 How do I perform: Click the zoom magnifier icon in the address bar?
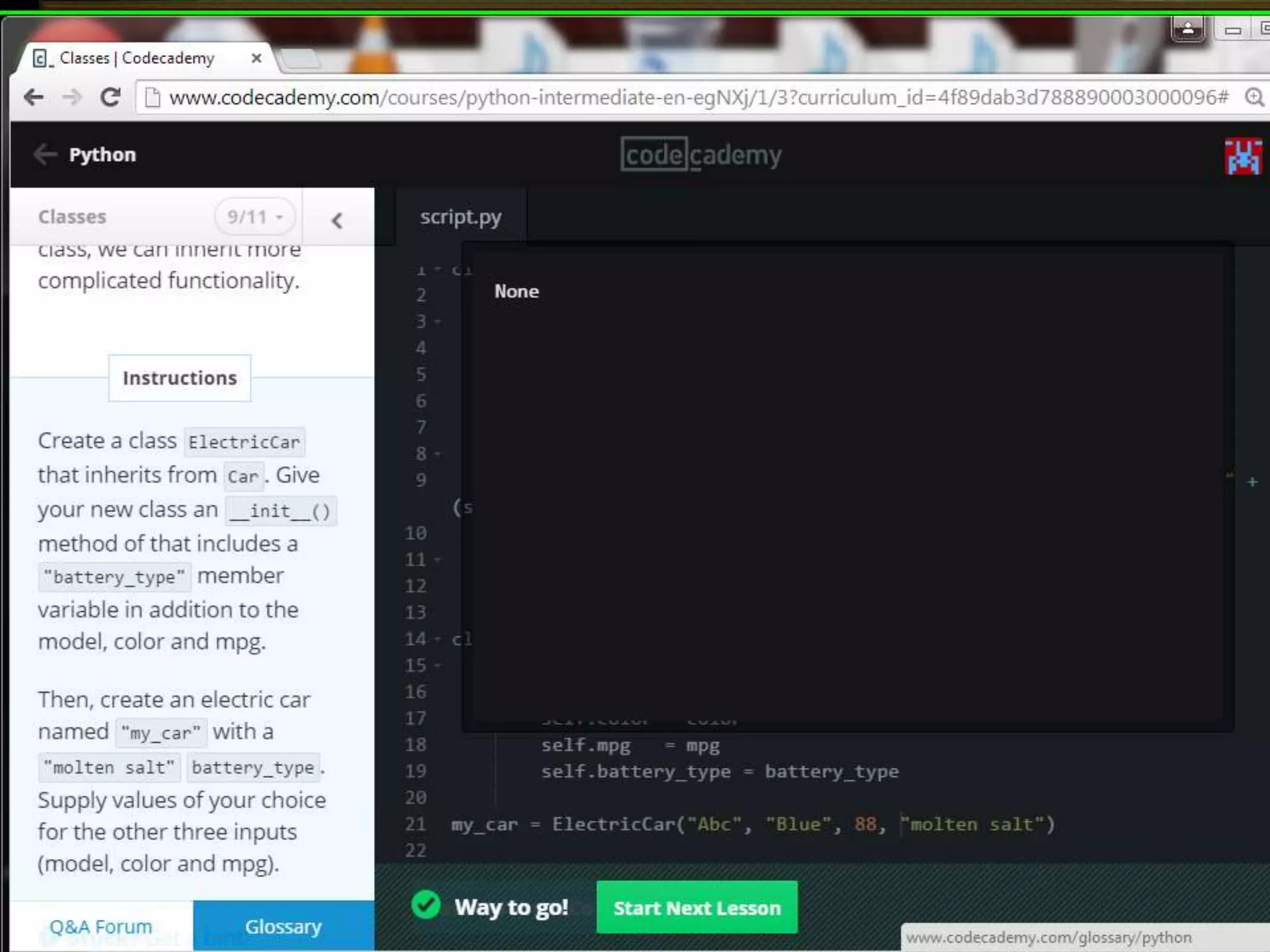pos(1254,97)
